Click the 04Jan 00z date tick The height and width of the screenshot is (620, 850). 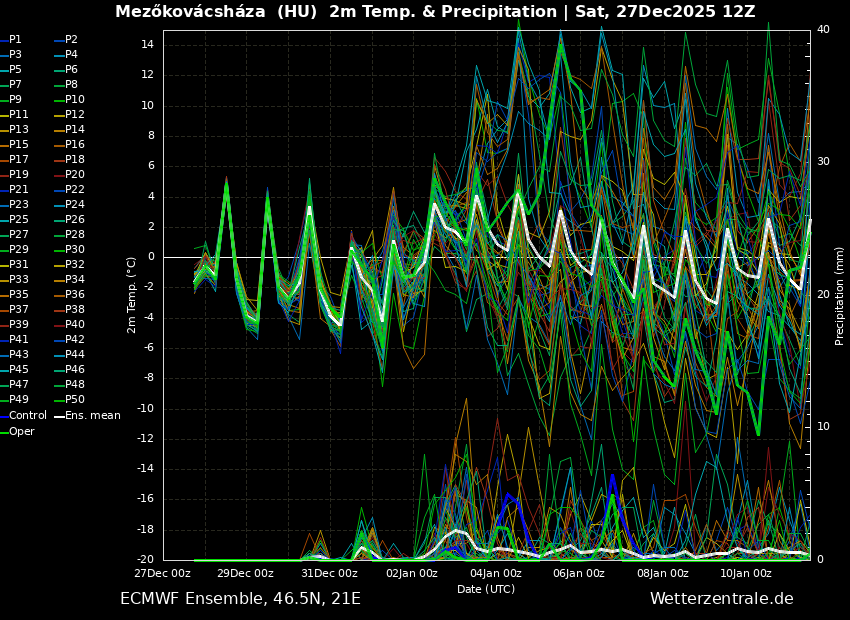pos(496,574)
